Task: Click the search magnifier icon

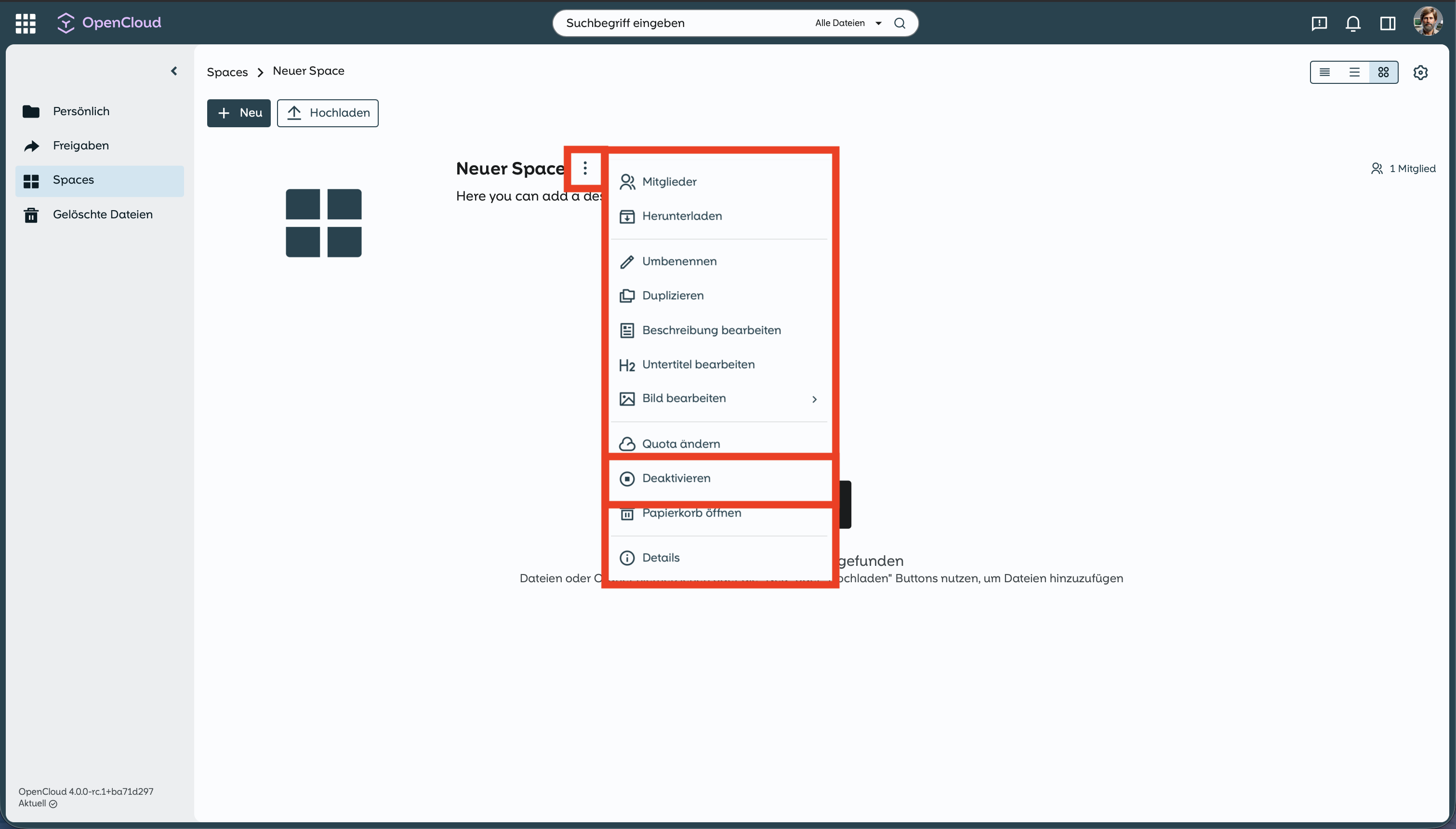Action: (899, 23)
